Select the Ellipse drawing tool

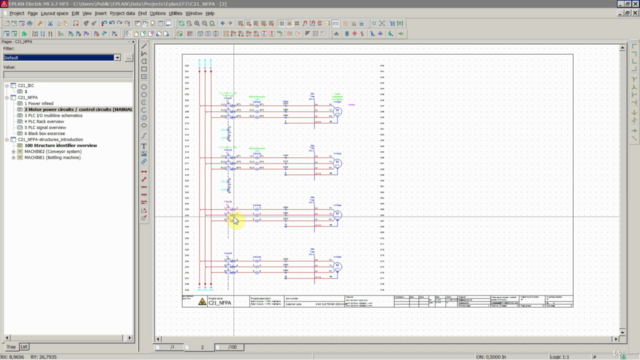click(144, 125)
